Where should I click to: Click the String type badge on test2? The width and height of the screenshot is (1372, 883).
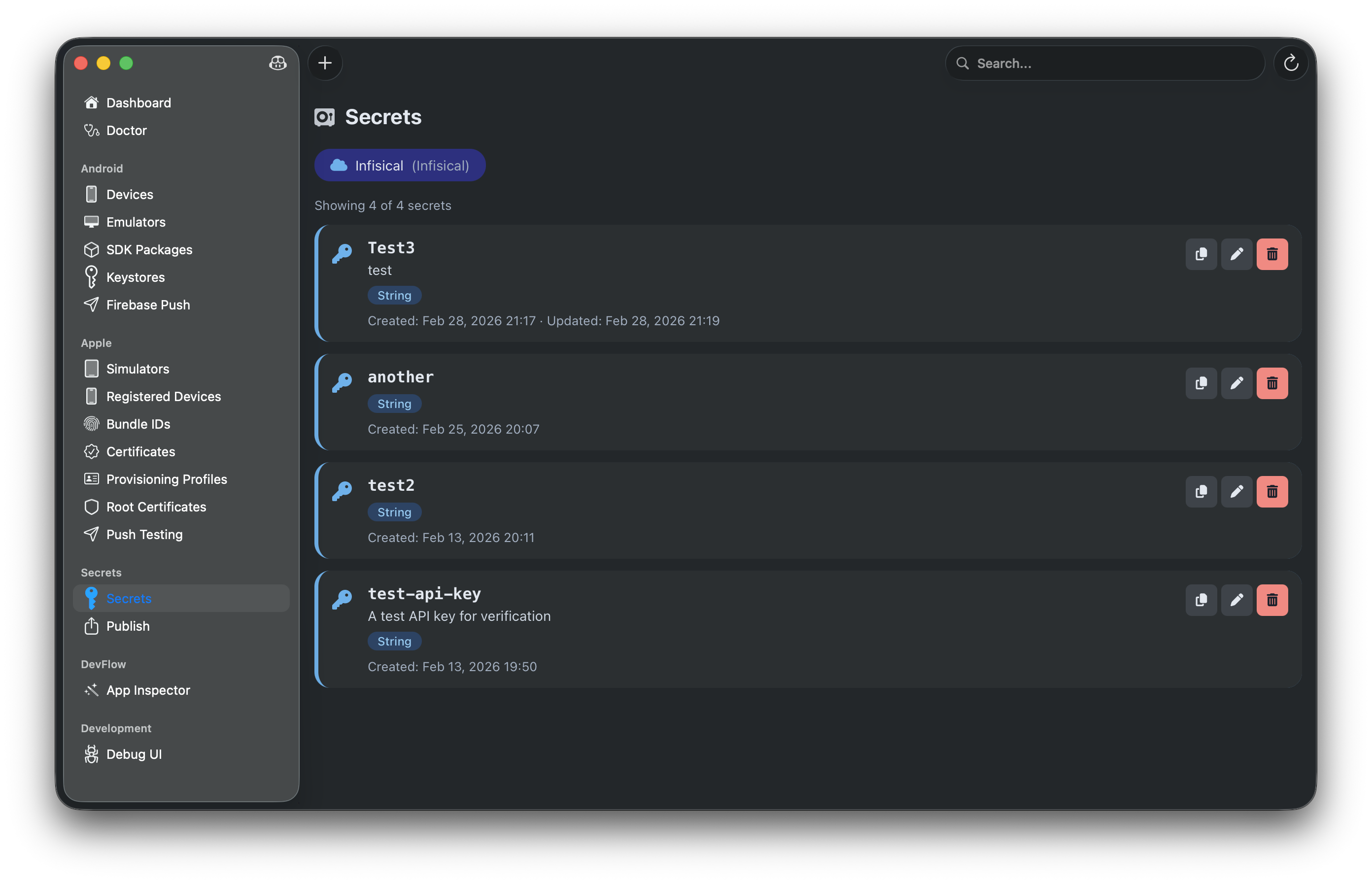tap(394, 512)
